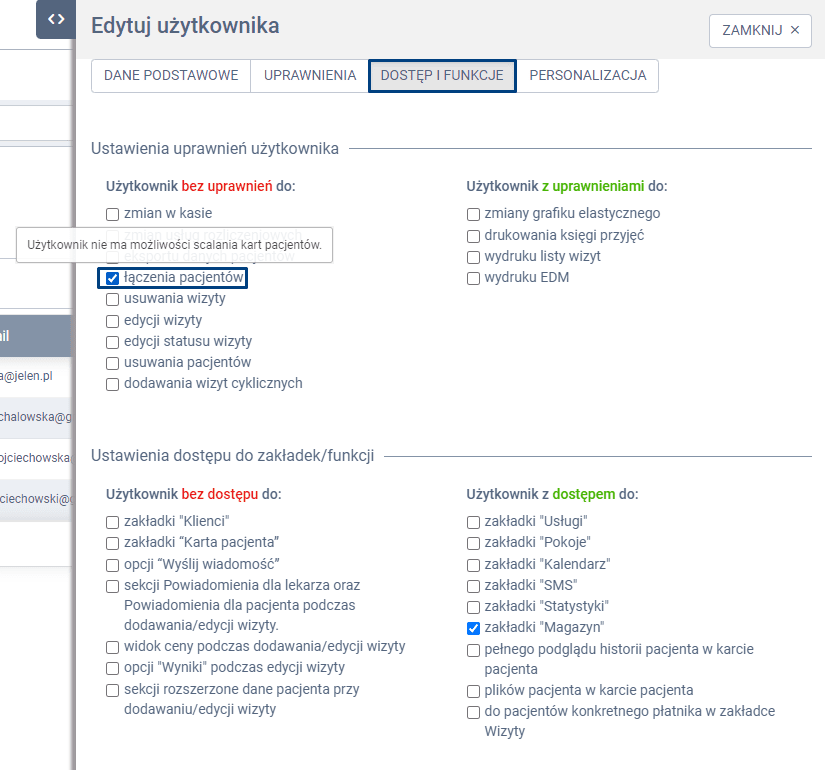
Task: Tick 'zmiany grafiku elastycznego' checkbox
Action: 473,214
